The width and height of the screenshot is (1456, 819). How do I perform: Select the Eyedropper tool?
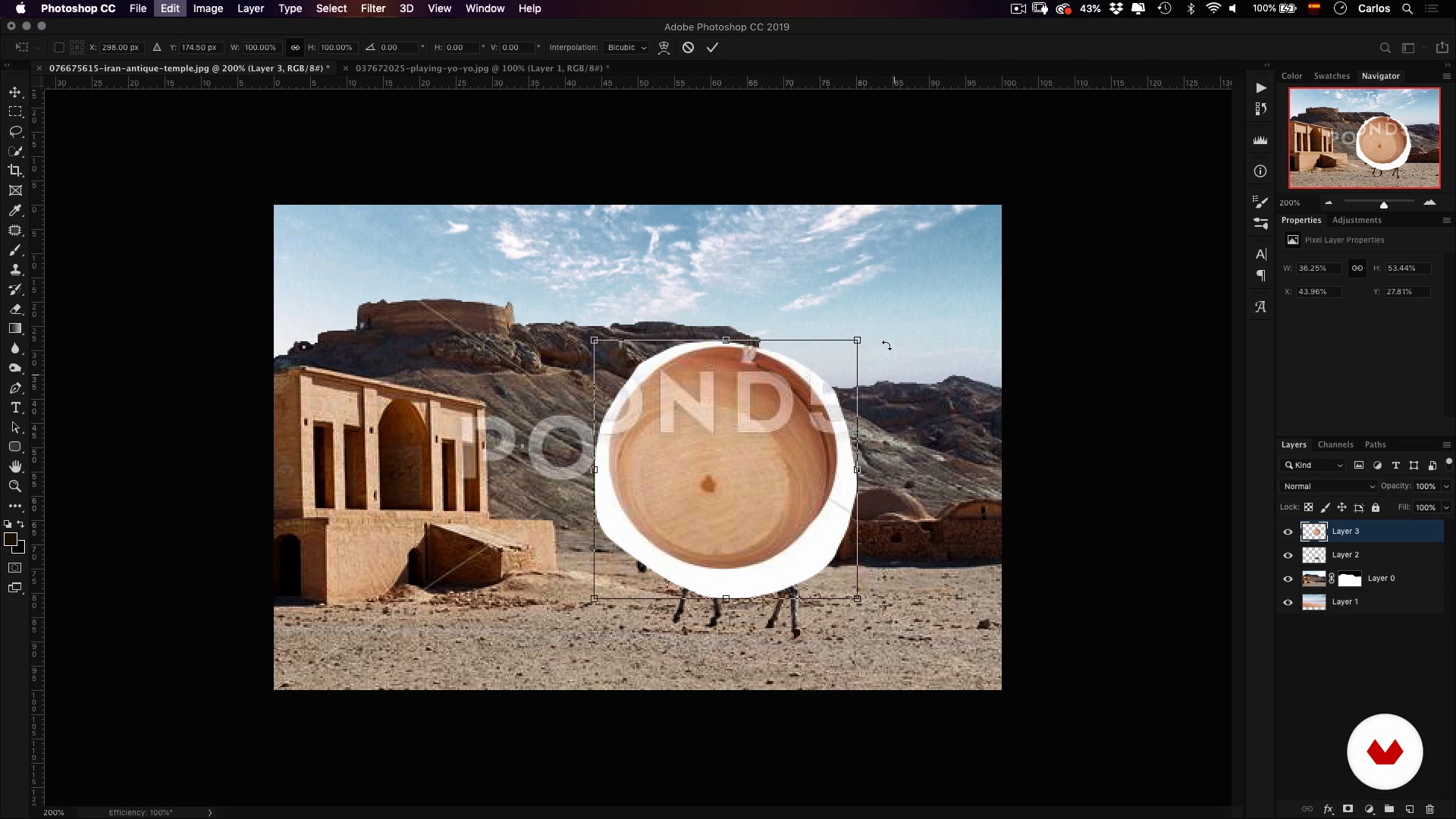pos(15,210)
